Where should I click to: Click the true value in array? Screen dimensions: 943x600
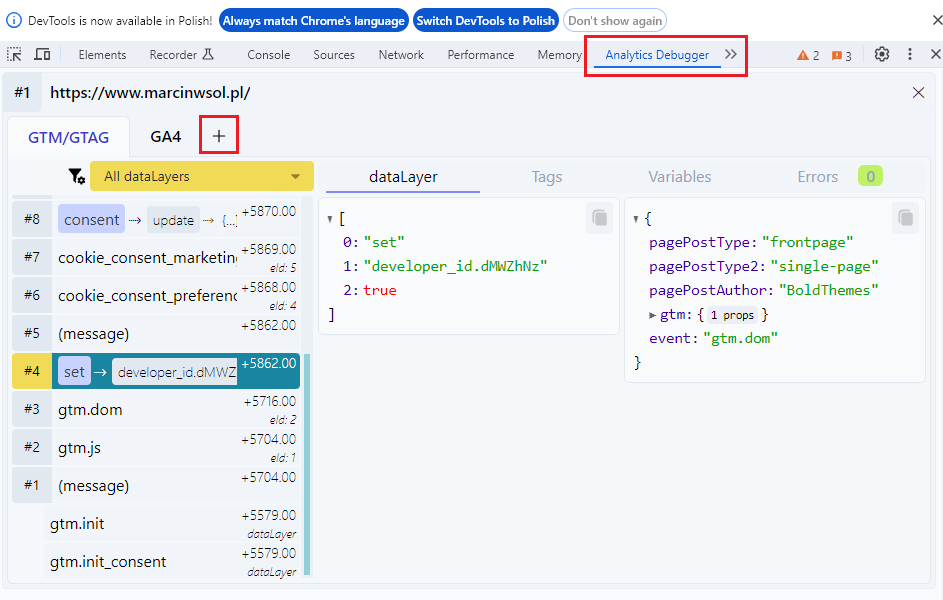379,290
